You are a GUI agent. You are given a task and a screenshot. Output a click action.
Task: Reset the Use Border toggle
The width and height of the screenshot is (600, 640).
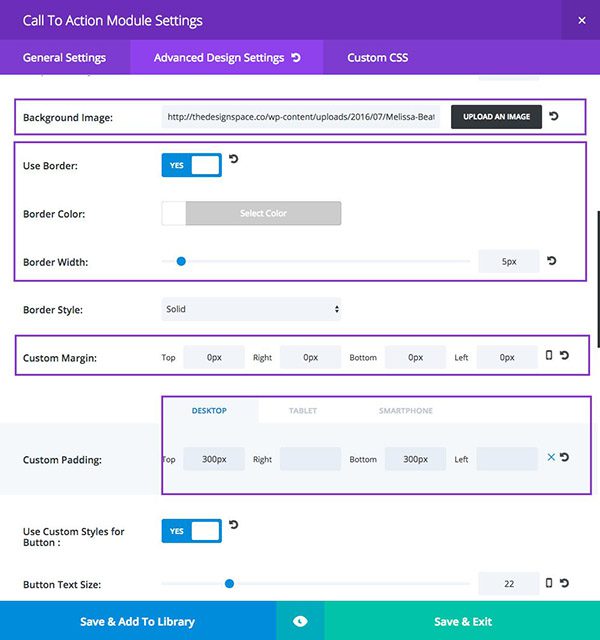233,158
